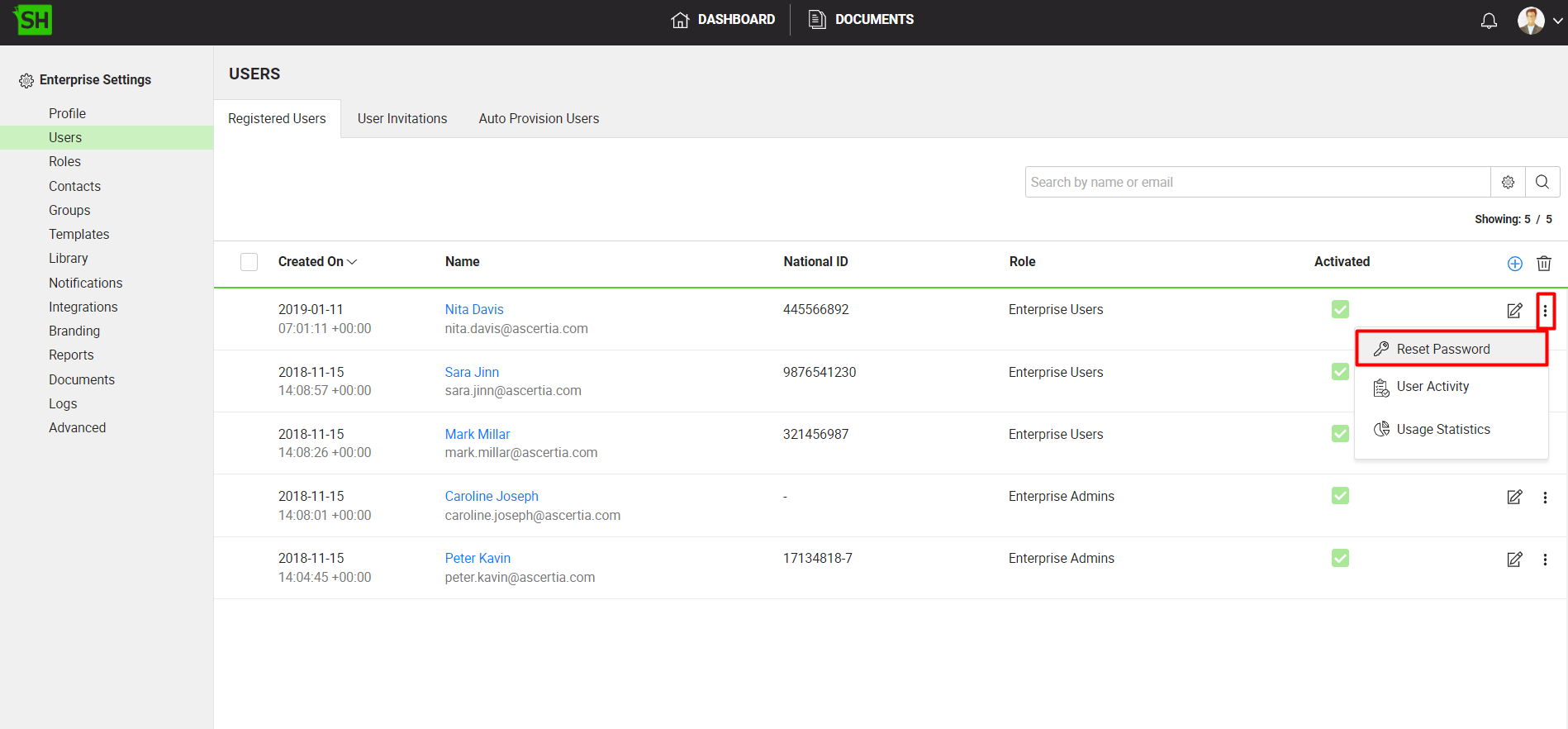This screenshot has height=729, width=1568.
Task: Toggle the select all users checkbox
Action: [x=249, y=262]
